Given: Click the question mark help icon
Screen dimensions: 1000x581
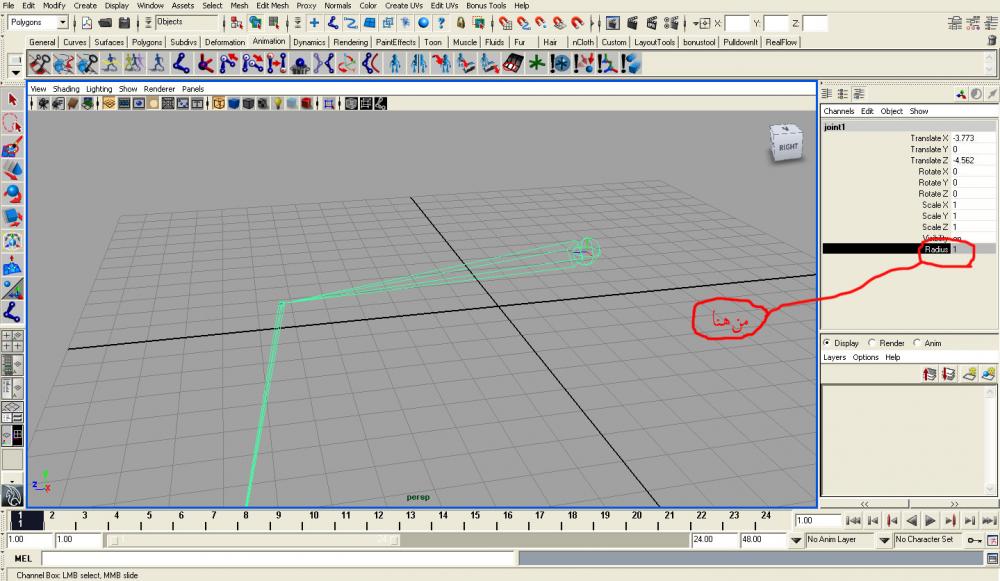Looking at the screenshot, I should click(441, 23).
